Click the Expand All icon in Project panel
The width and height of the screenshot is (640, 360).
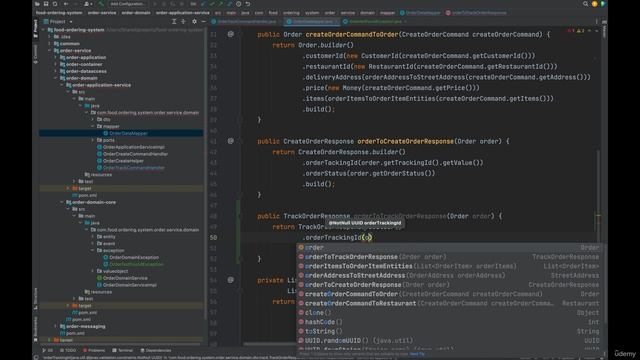(174, 21)
